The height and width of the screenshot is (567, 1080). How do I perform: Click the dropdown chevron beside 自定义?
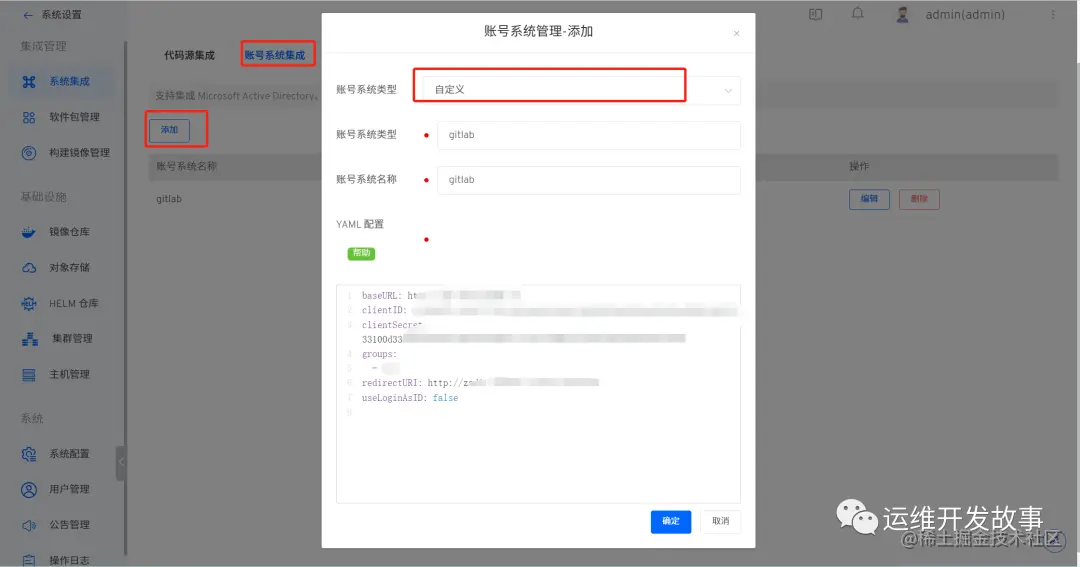pyautogui.click(x=728, y=90)
